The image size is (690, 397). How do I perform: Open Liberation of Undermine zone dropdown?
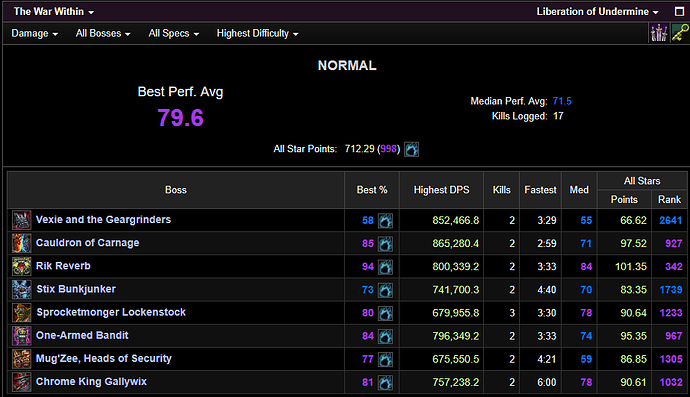pyautogui.click(x=597, y=11)
